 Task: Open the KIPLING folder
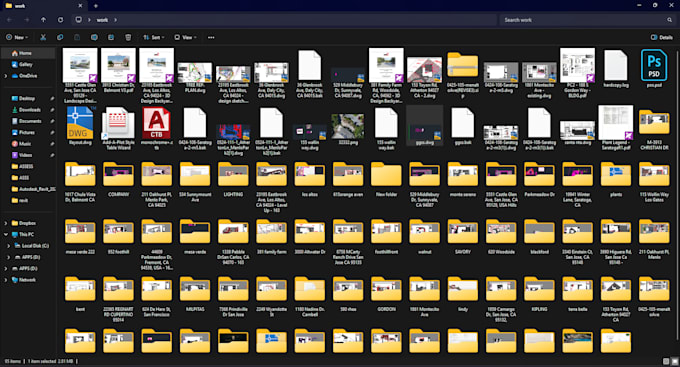pos(539,289)
